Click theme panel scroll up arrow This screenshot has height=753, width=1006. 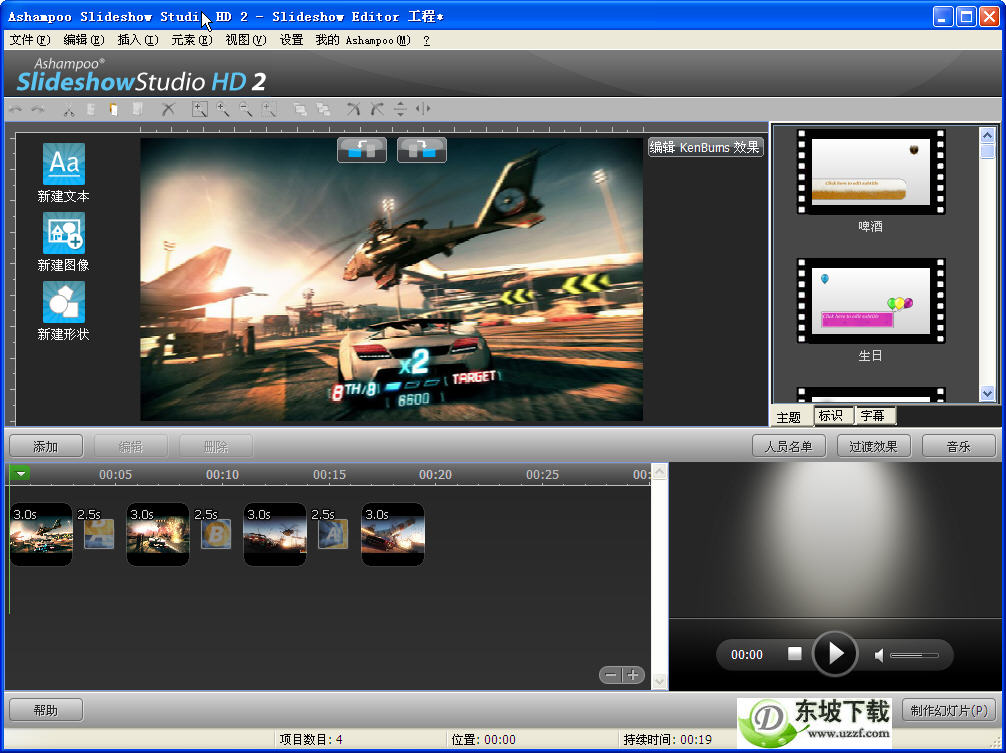point(987,135)
